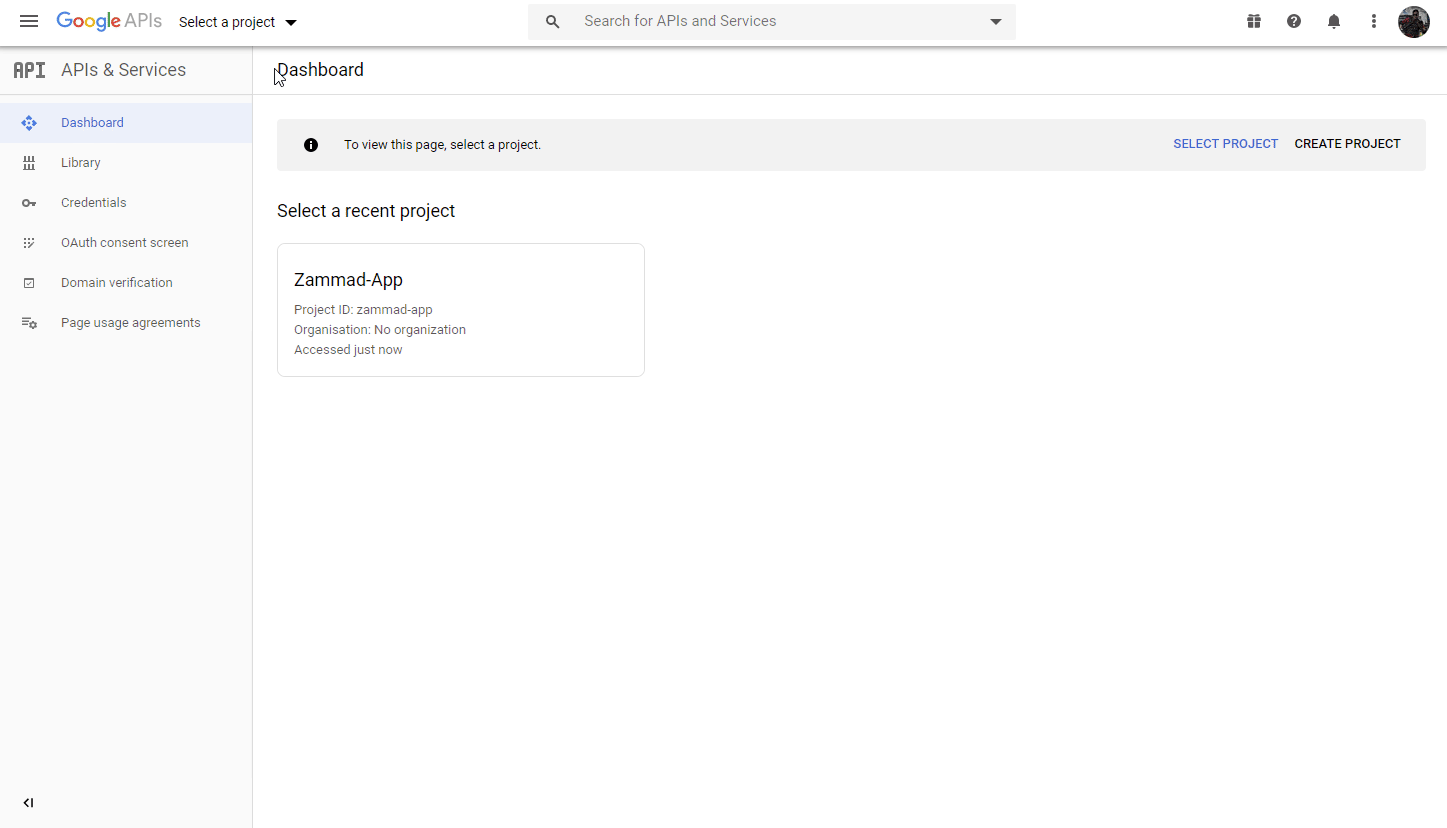1447x828 pixels.
Task: Open the Page usage agreements item
Action: pyautogui.click(x=126, y=323)
